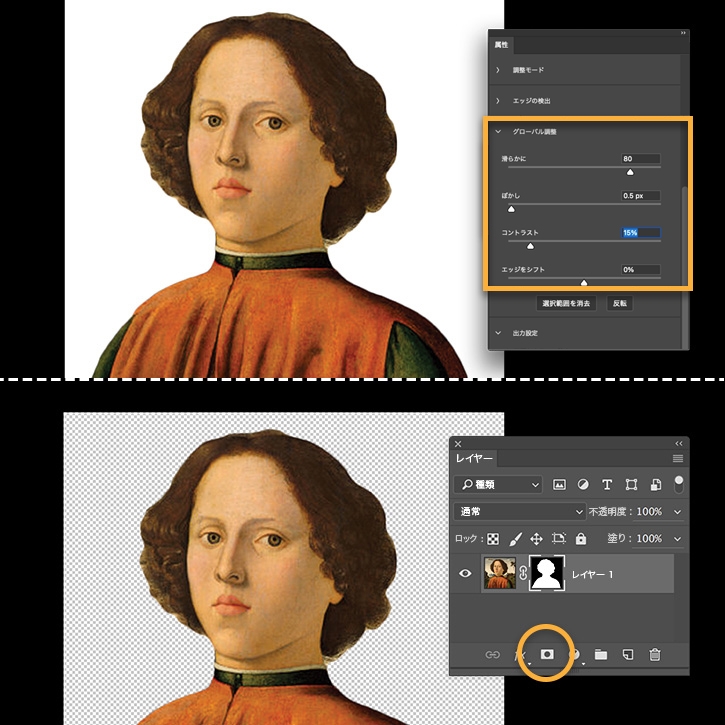Filter layers by type layers icon
Viewport: 725px width, 725px height.
(x=607, y=485)
